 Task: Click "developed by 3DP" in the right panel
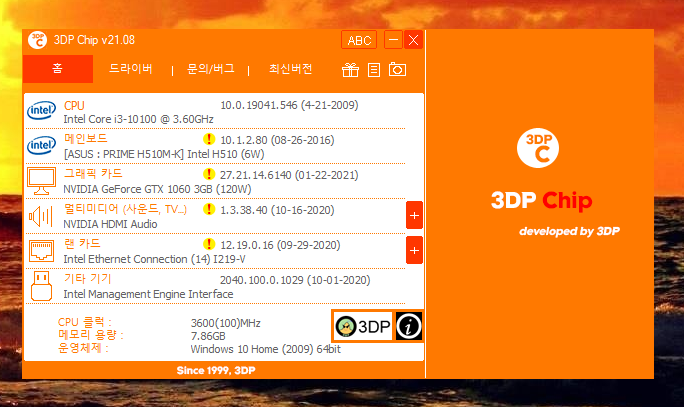tap(569, 231)
